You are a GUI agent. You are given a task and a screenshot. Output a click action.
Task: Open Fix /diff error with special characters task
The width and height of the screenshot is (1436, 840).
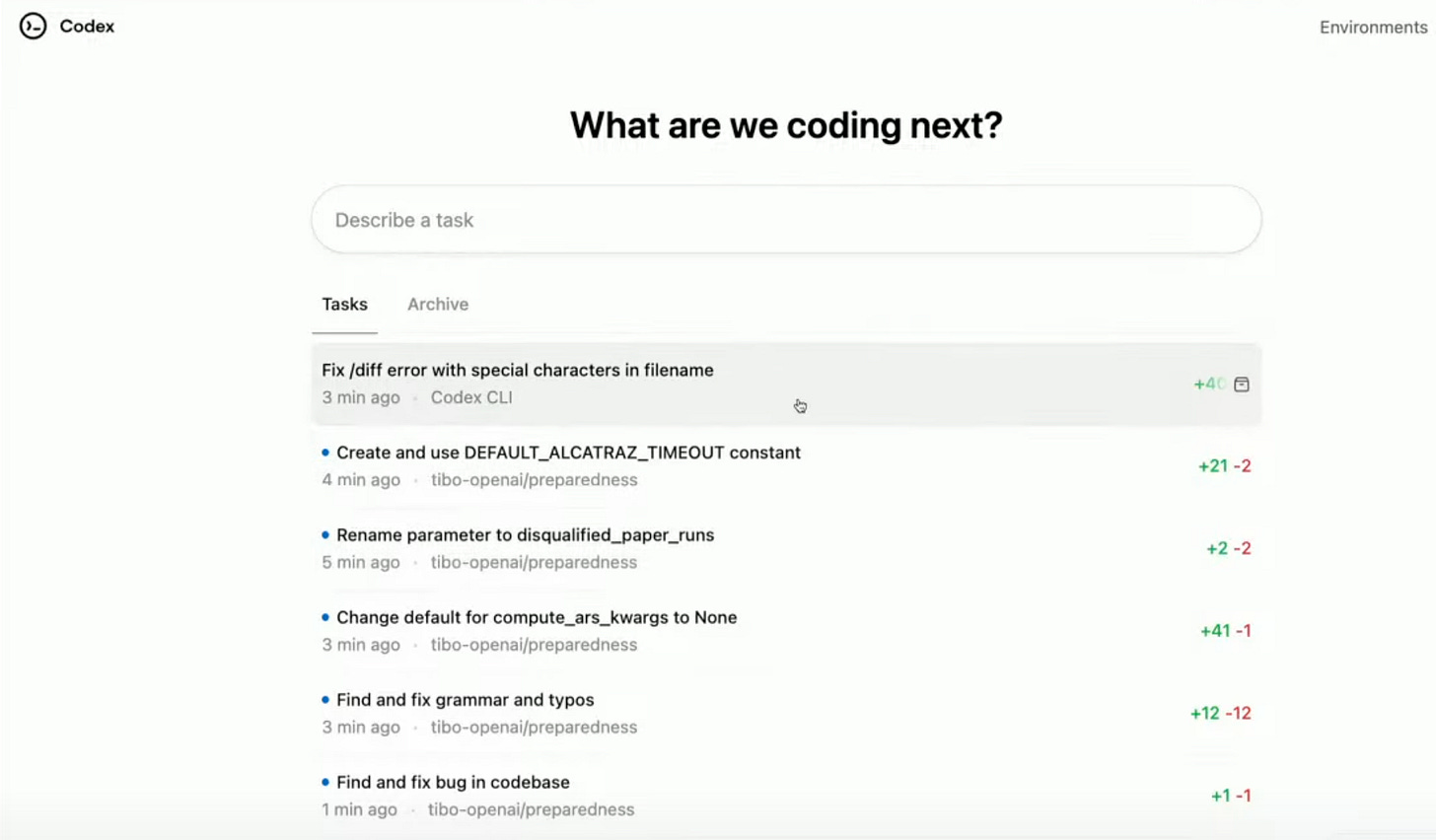pos(786,384)
